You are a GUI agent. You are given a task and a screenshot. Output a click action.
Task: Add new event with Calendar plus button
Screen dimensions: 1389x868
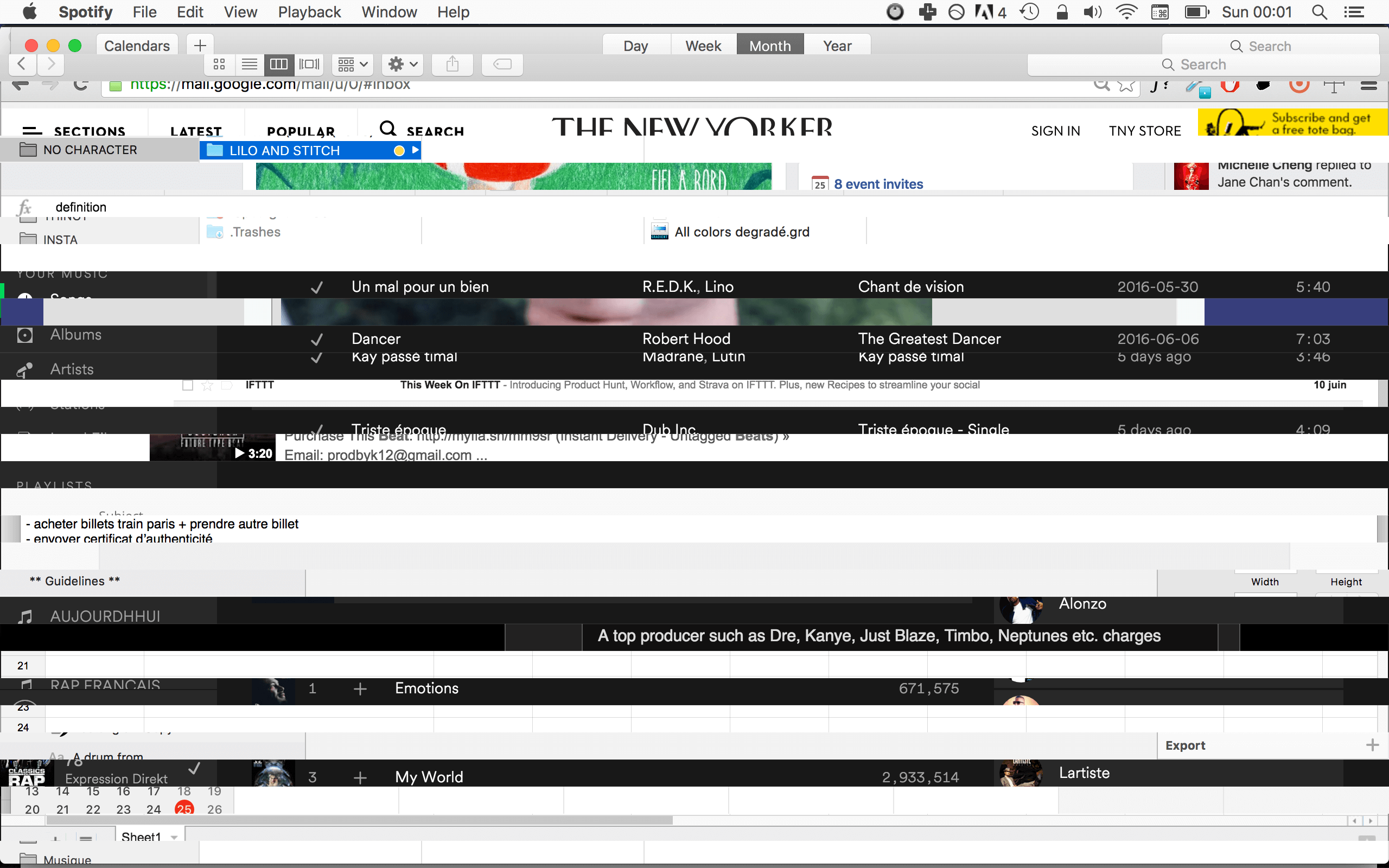200,46
